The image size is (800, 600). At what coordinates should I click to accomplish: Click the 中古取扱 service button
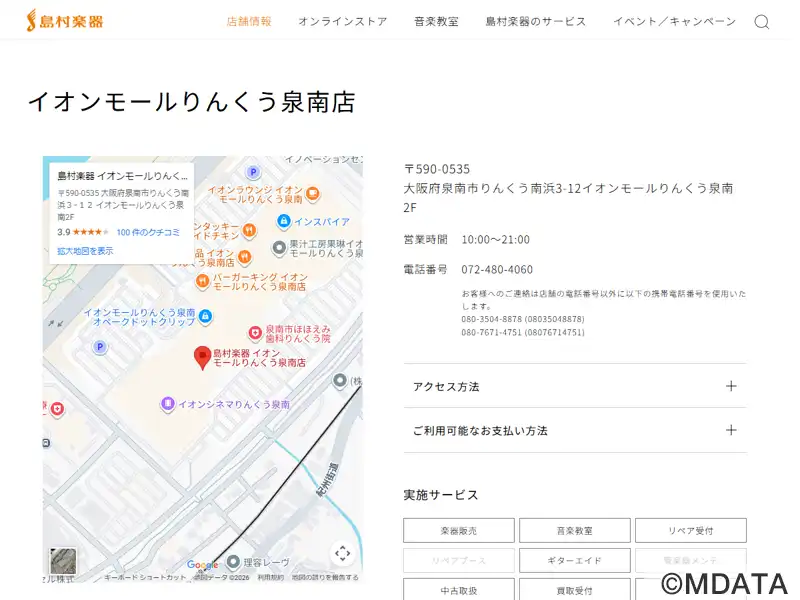[459, 590]
